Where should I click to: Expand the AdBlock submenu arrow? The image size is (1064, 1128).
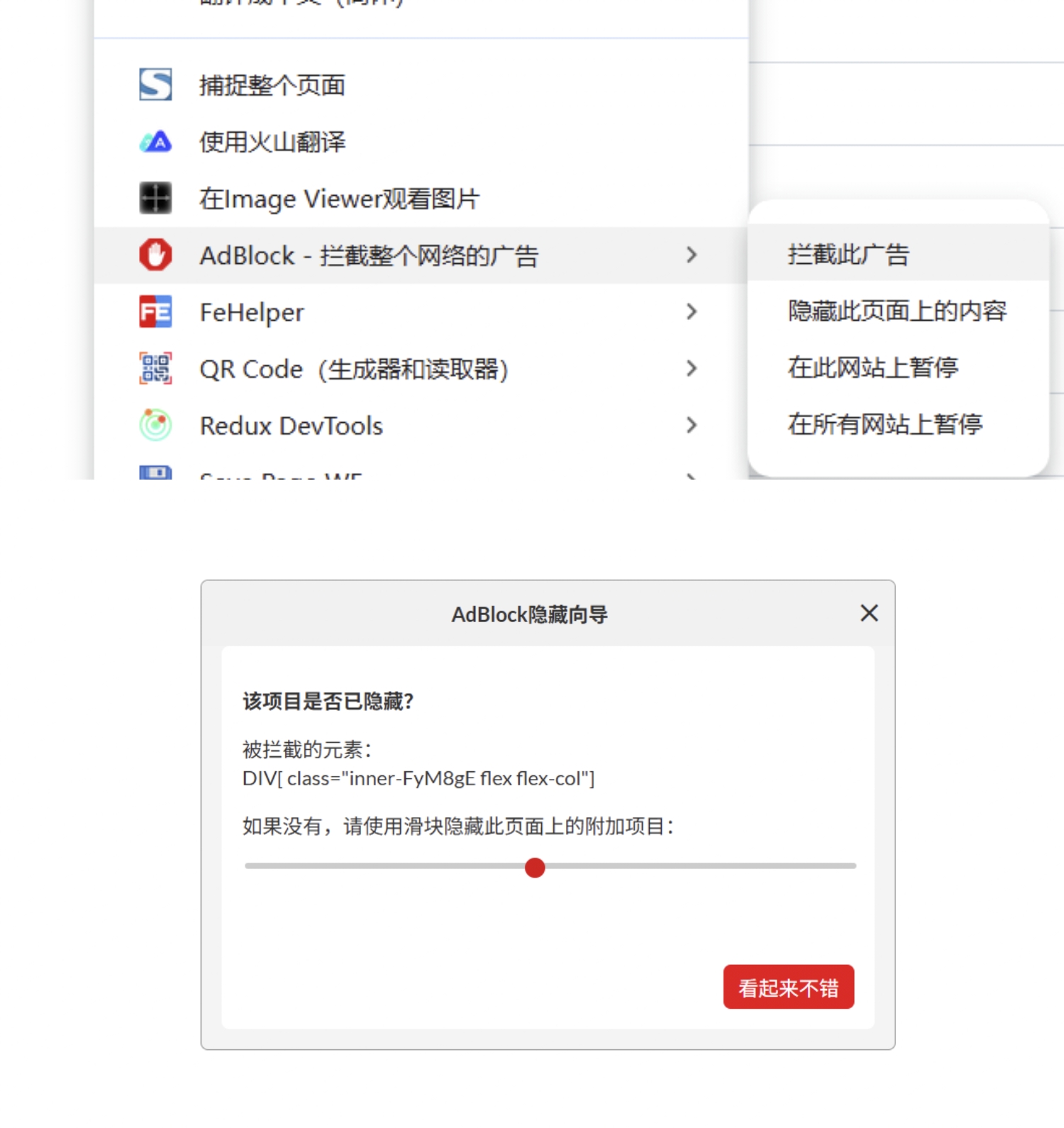[x=692, y=255]
